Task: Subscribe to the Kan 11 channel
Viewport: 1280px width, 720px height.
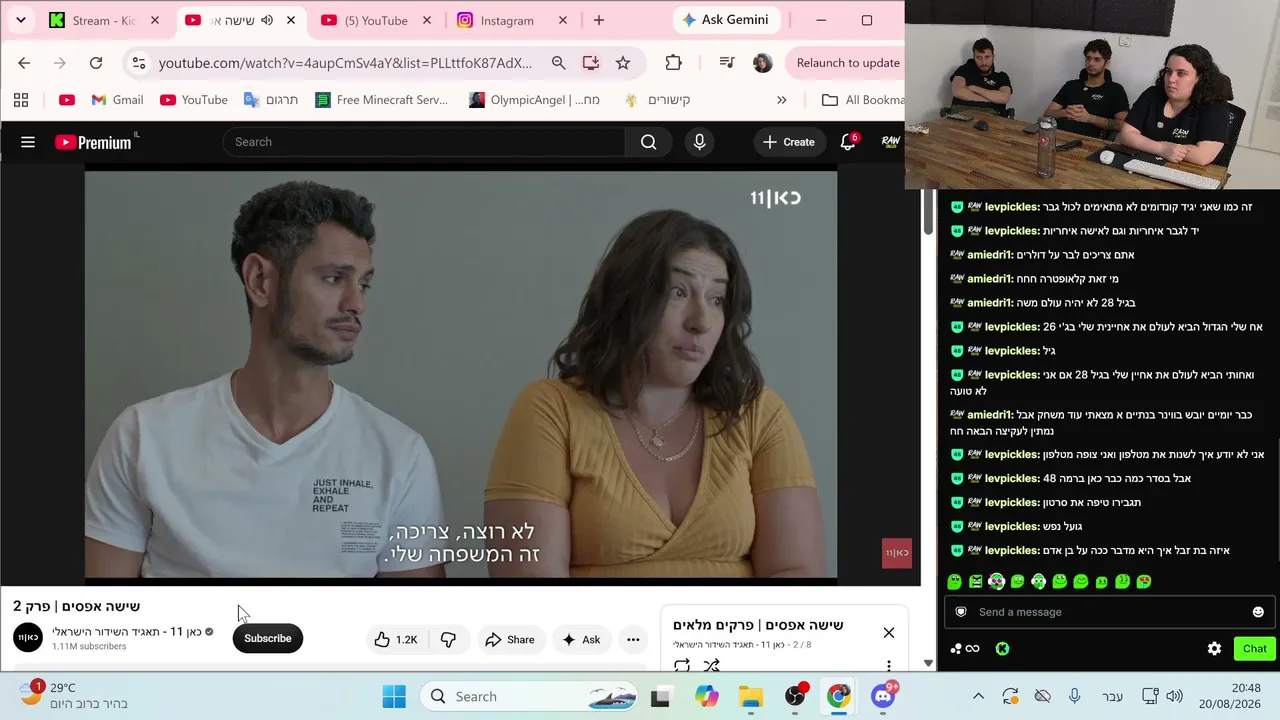Action: click(267, 639)
